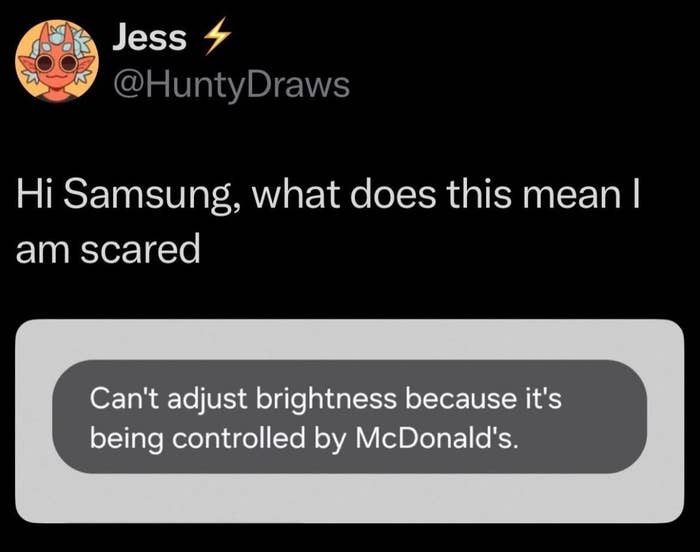Tap the dark gray brightness toast message

[350, 417]
